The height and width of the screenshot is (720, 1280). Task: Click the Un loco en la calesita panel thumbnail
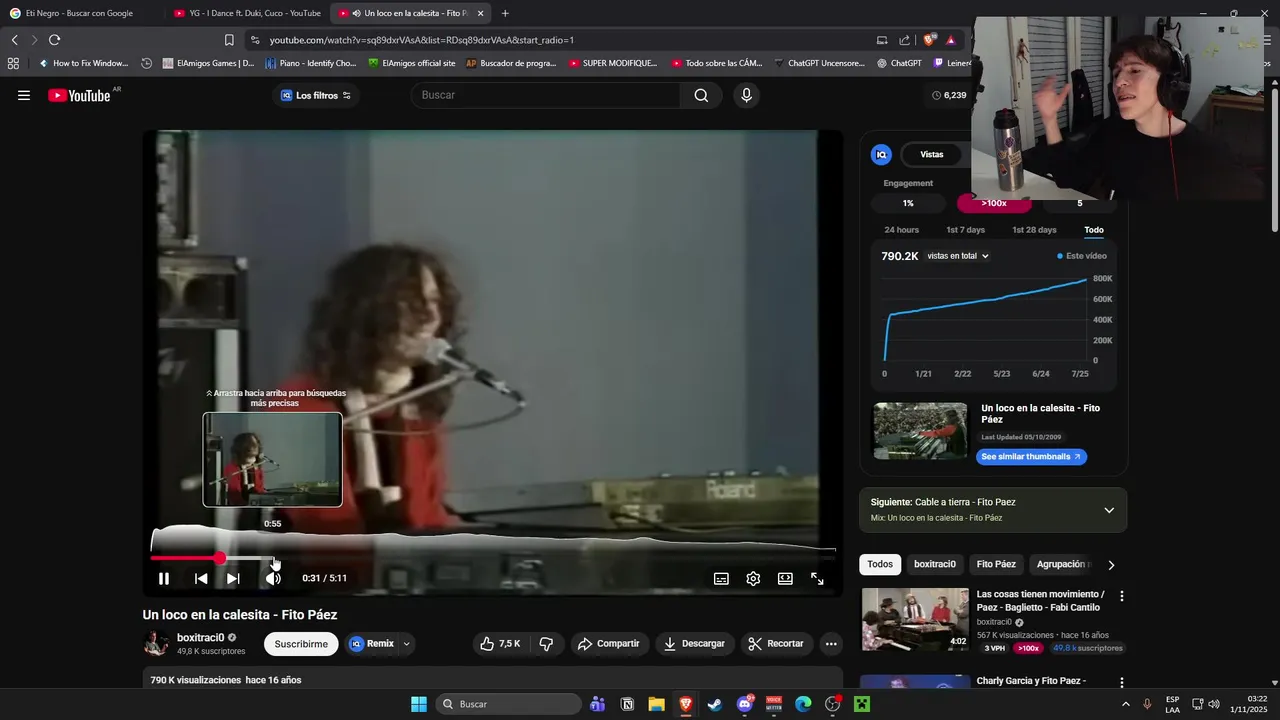click(x=920, y=431)
